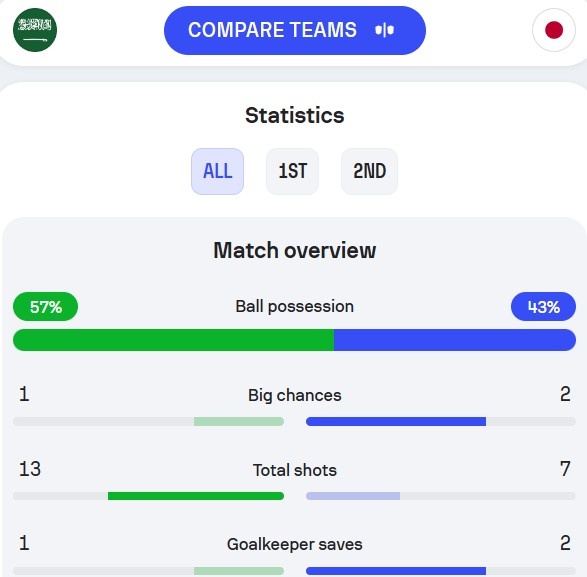The width and height of the screenshot is (587, 577).
Task: Switch to 2ND half statistics
Action: tap(369, 171)
